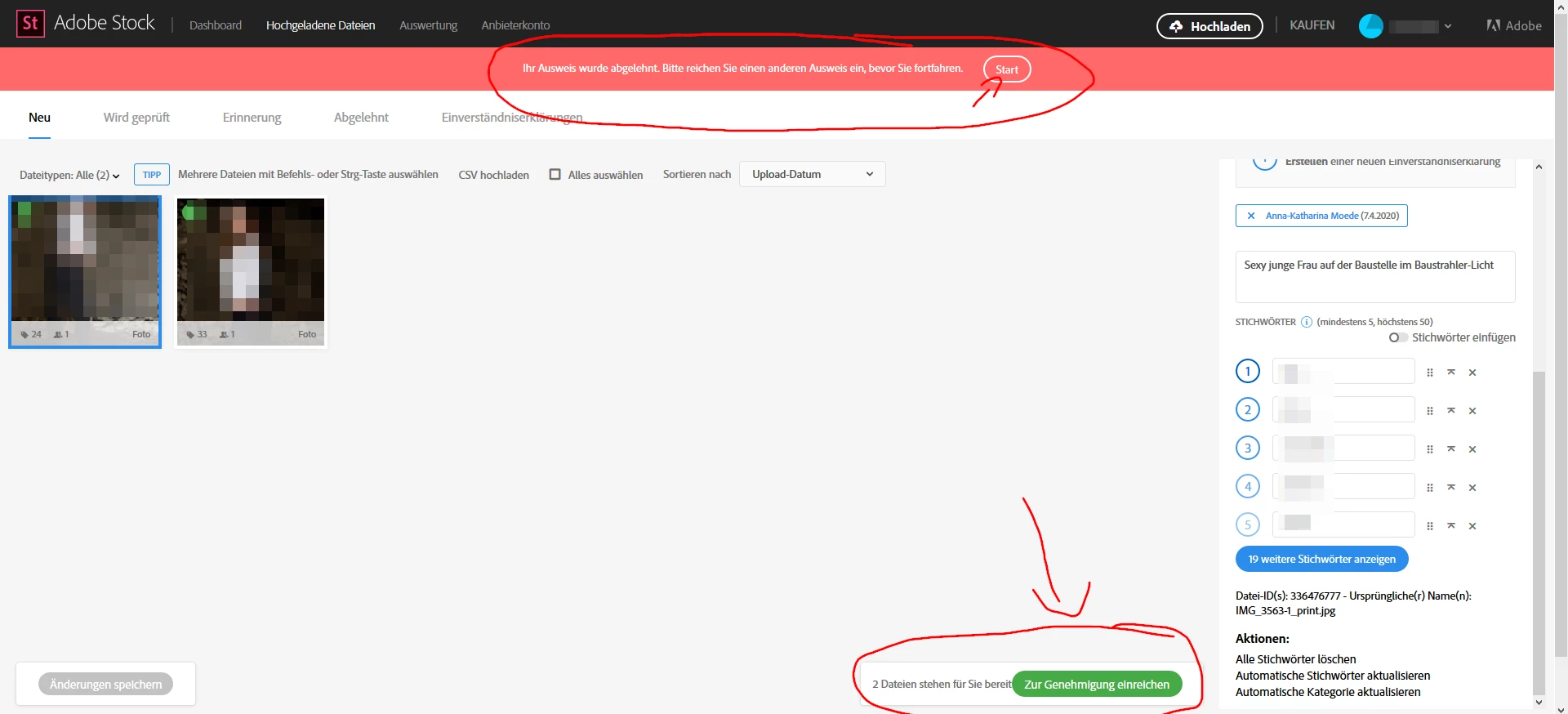The image size is (1568, 714).
Task: Click the file name text IMG_3563-1_print.jpg
Action: click(x=1285, y=610)
